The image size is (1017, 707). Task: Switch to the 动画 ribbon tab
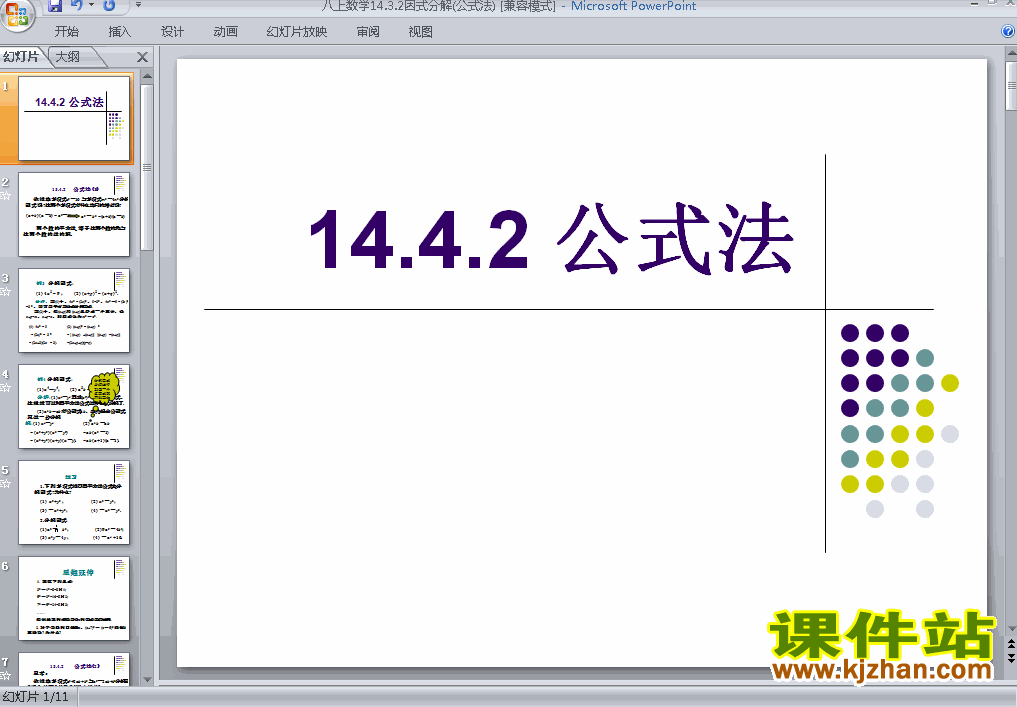[226, 31]
